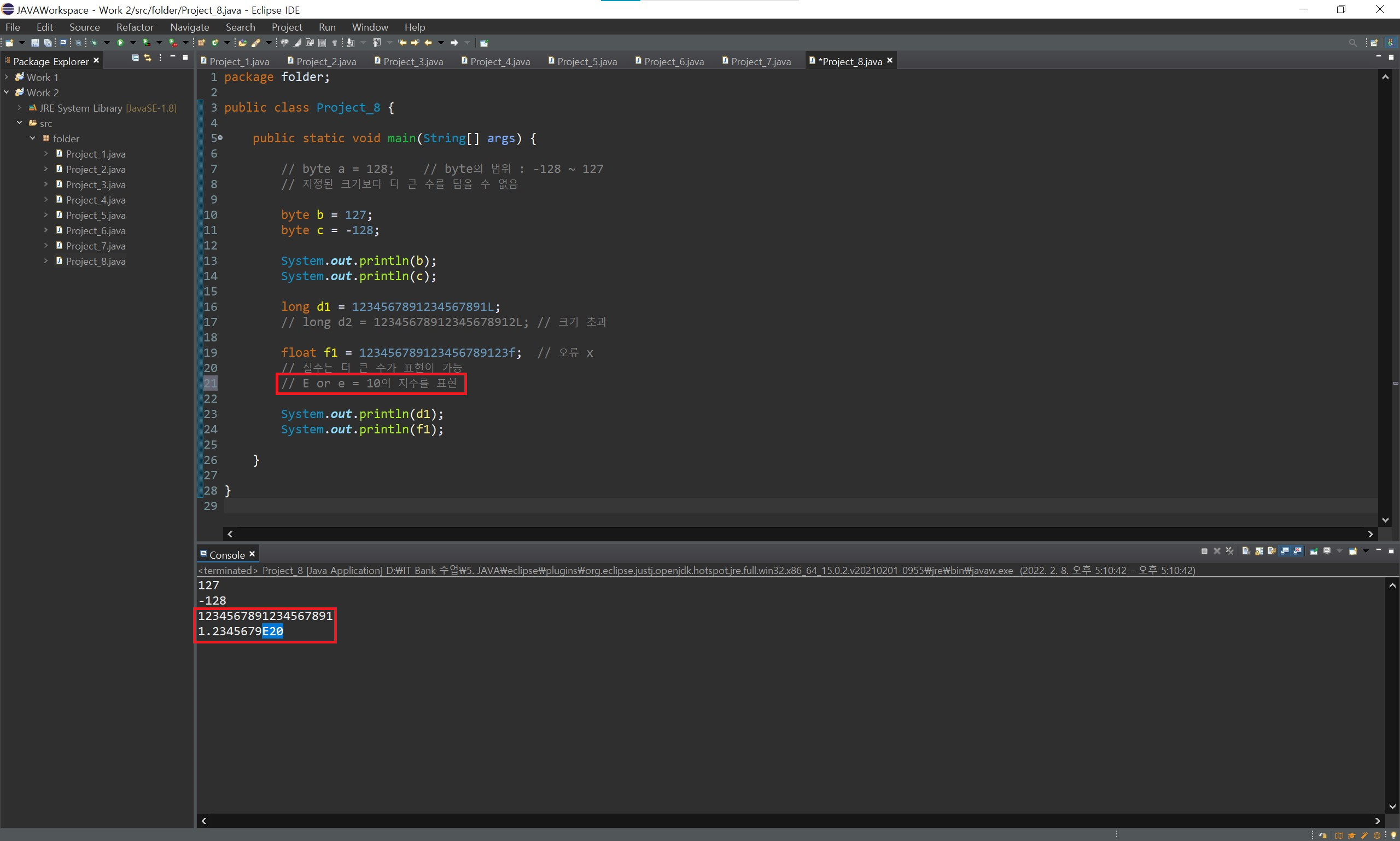The width and height of the screenshot is (1400, 841).
Task: Close the Project_8.java editor tab
Action: 890,61
